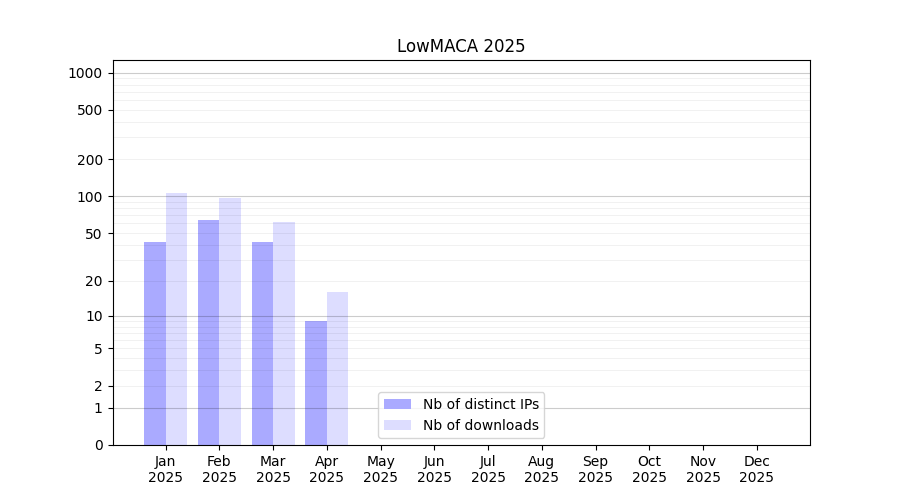The width and height of the screenshot is (900, 500).
Task: Click the 1000 y-axis tick label
Action: coord(85,73)
